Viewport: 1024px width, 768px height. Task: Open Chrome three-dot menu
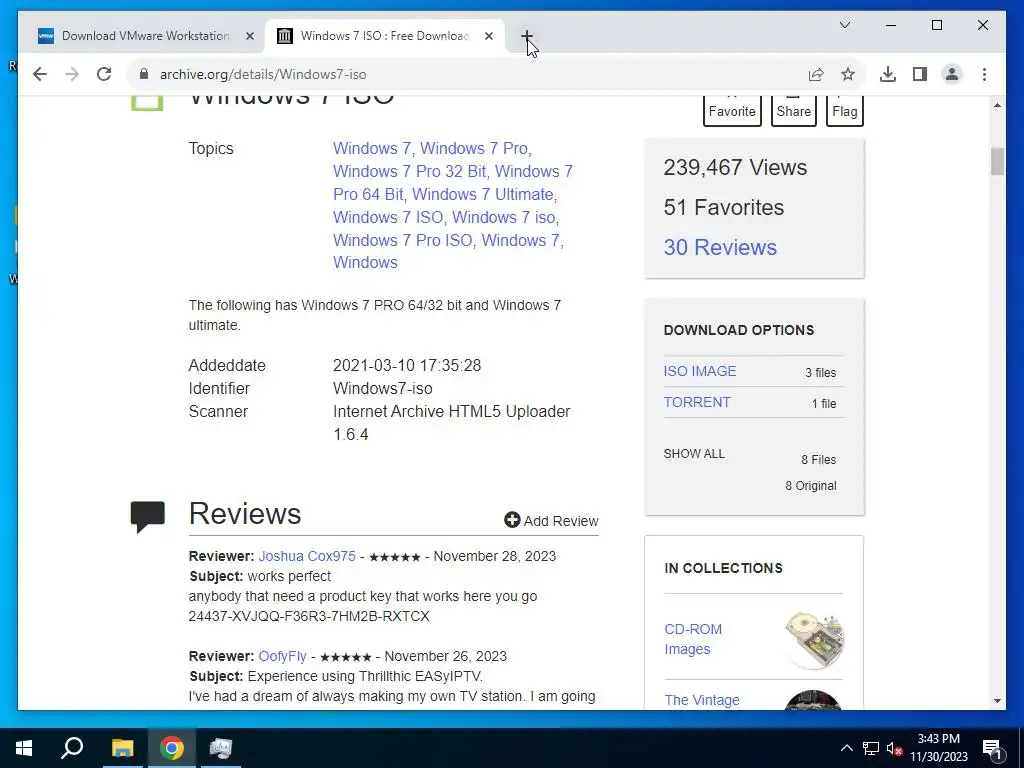point(984,74)
